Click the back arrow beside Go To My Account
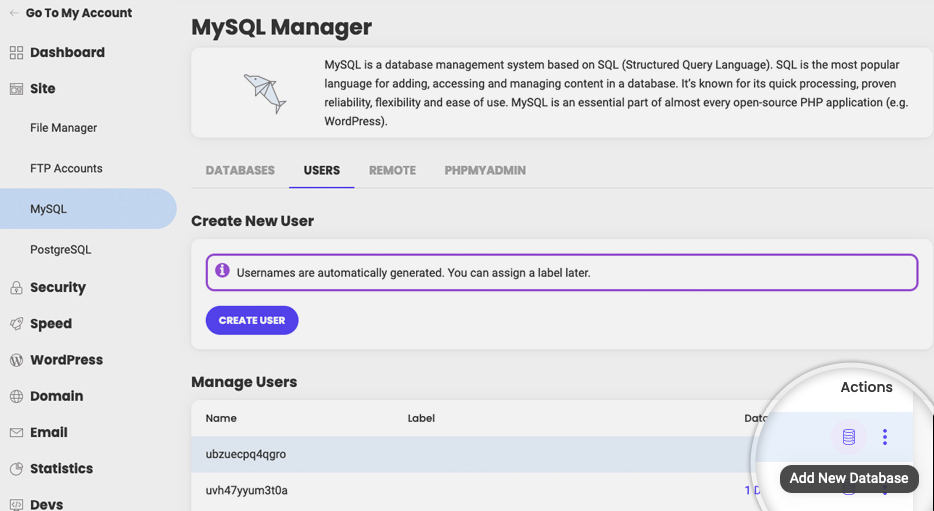This screenshot has height=511, width=934. click(14, 13)
